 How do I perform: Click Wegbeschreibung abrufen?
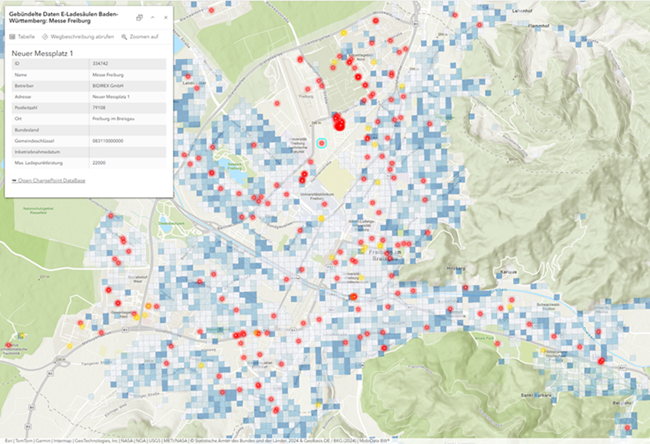(78, 37)
